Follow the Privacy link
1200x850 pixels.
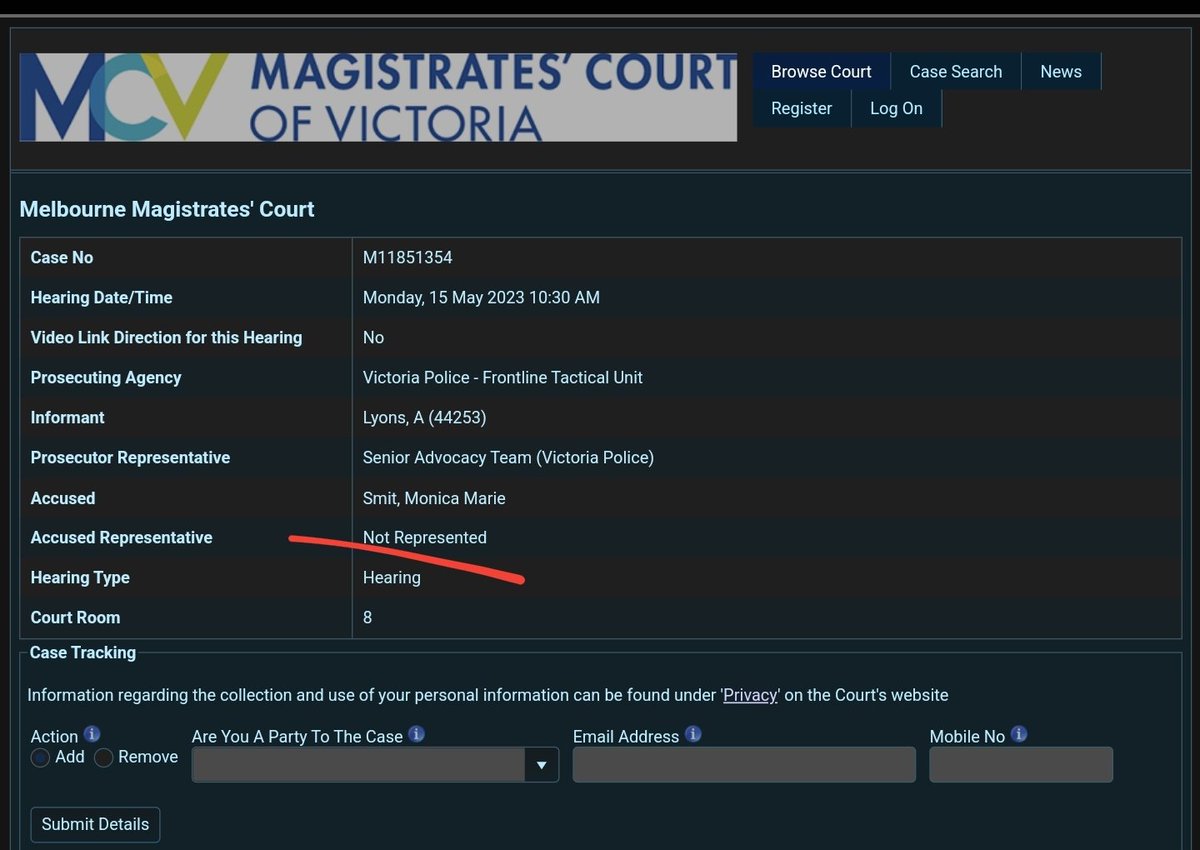coord(750,695)
